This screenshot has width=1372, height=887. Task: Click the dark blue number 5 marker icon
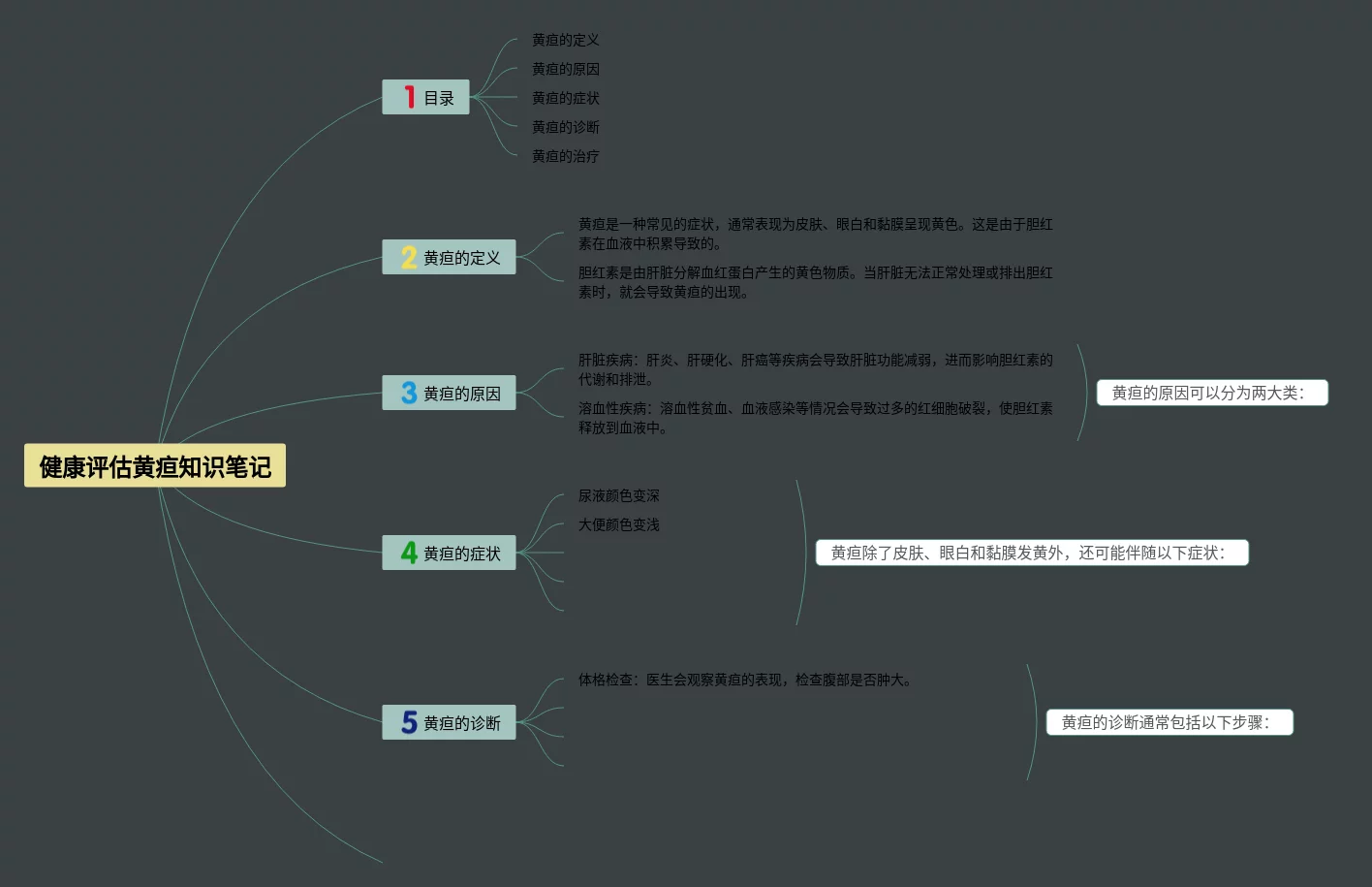(x=409, y=722)
